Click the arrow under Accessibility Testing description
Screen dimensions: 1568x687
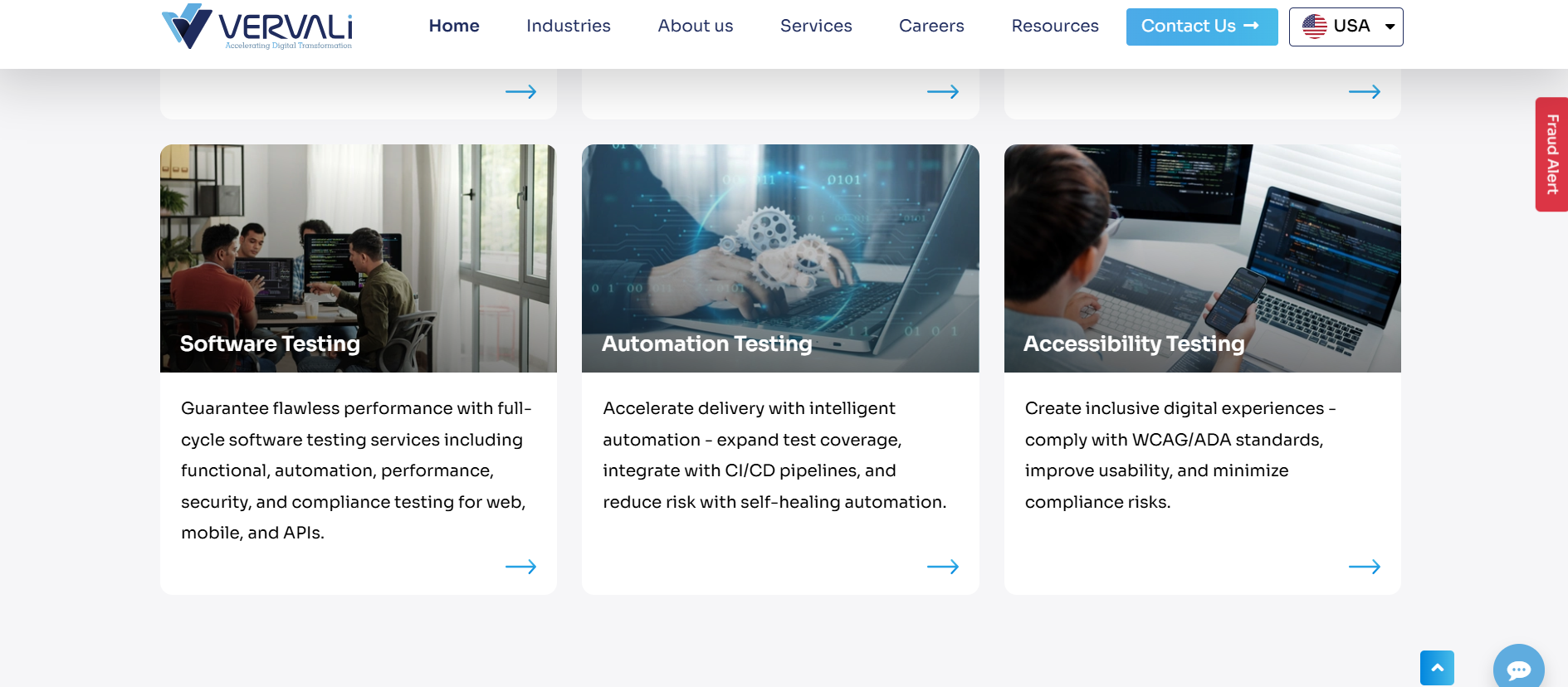[x=1364, y=567]
